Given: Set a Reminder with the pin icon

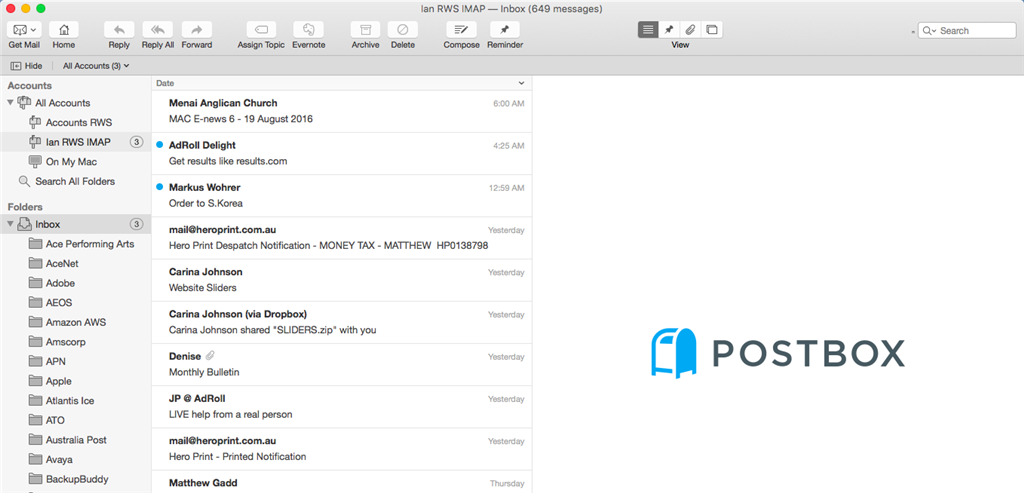Looking at the screenshot, I should pos(505,30).
